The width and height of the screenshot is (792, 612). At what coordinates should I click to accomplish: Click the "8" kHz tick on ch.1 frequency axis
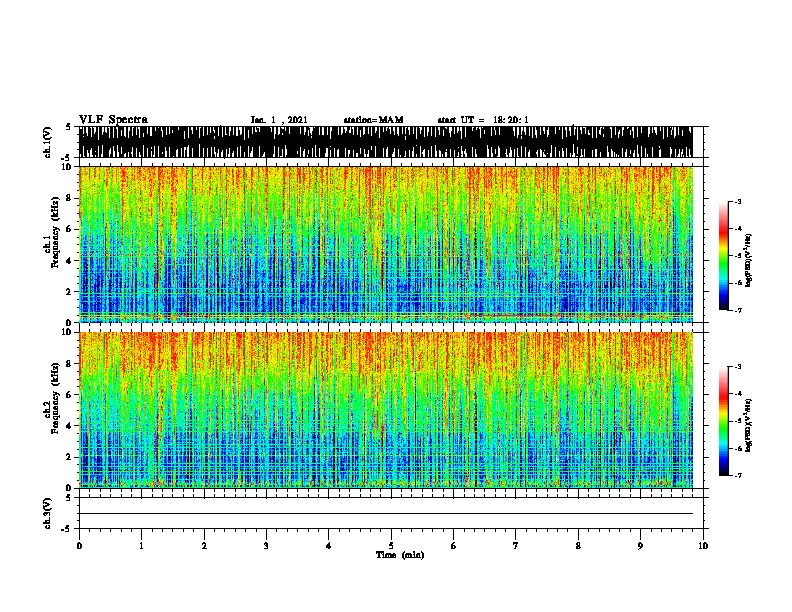pyautogui.click(x=70, y=198)
